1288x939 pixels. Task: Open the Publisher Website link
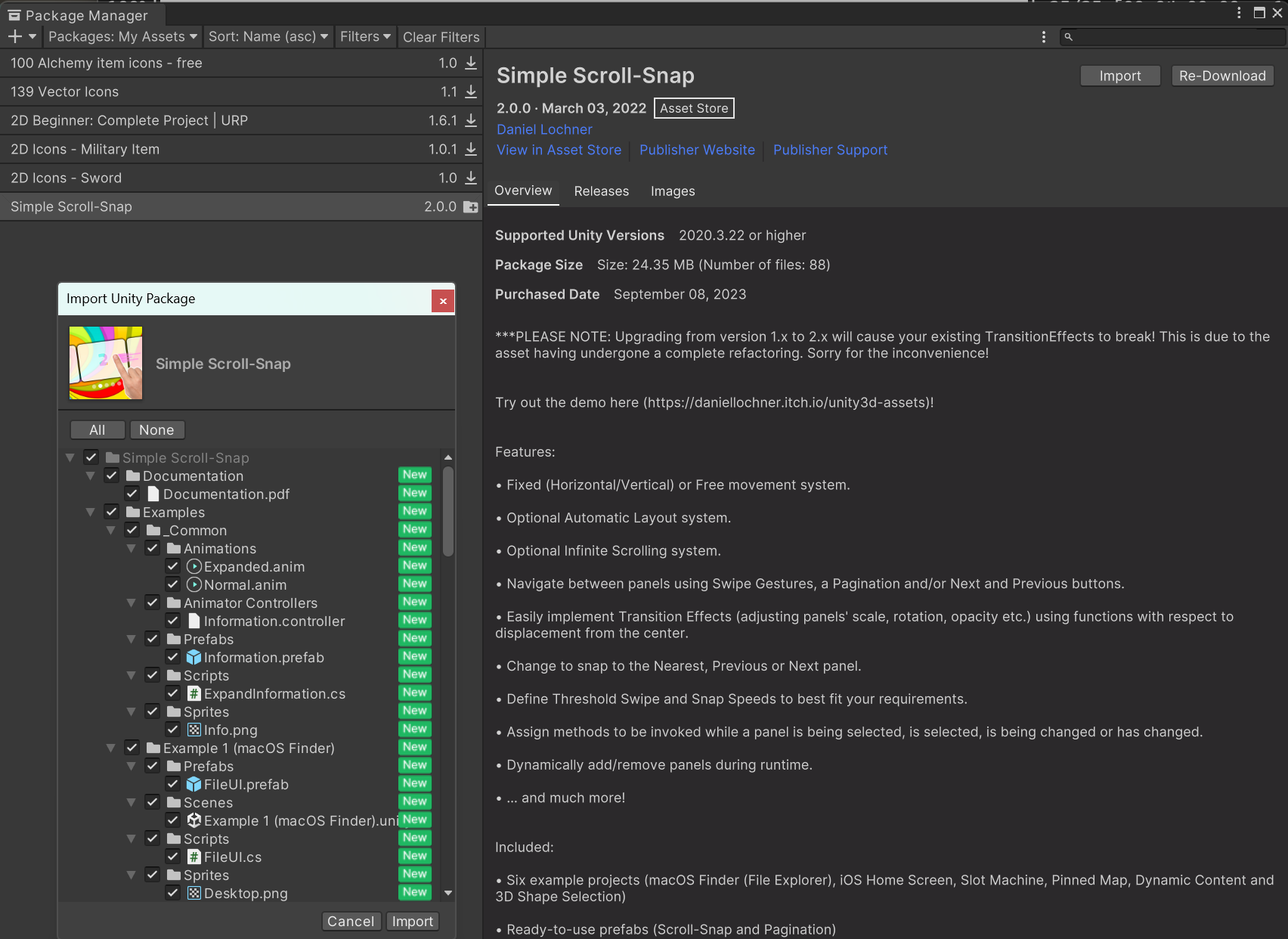(697, 150)
